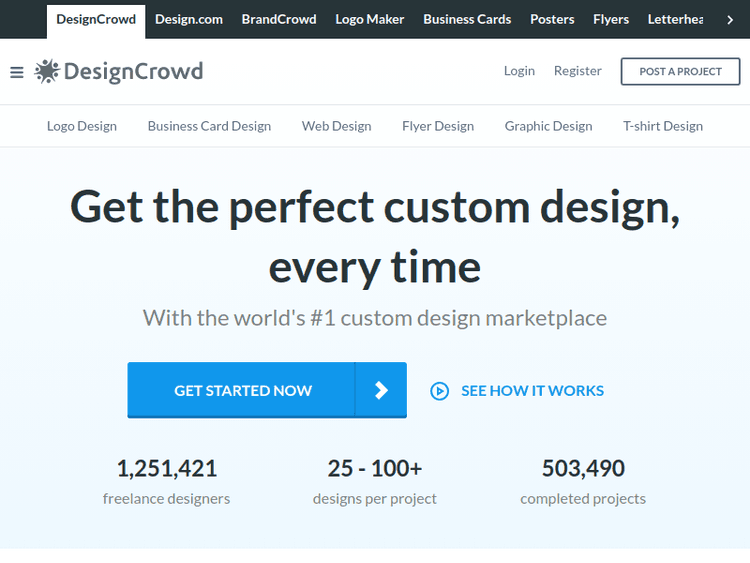Open Web Design category
The image size is (750, 563).
click(x=336, y=126)
